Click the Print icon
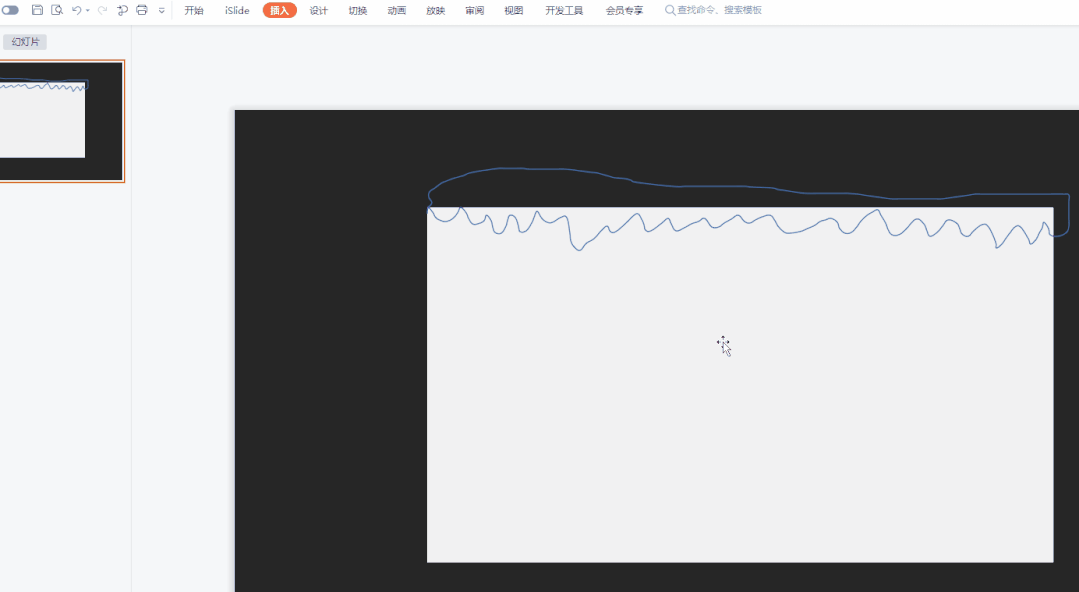 (x=142, y=10)
